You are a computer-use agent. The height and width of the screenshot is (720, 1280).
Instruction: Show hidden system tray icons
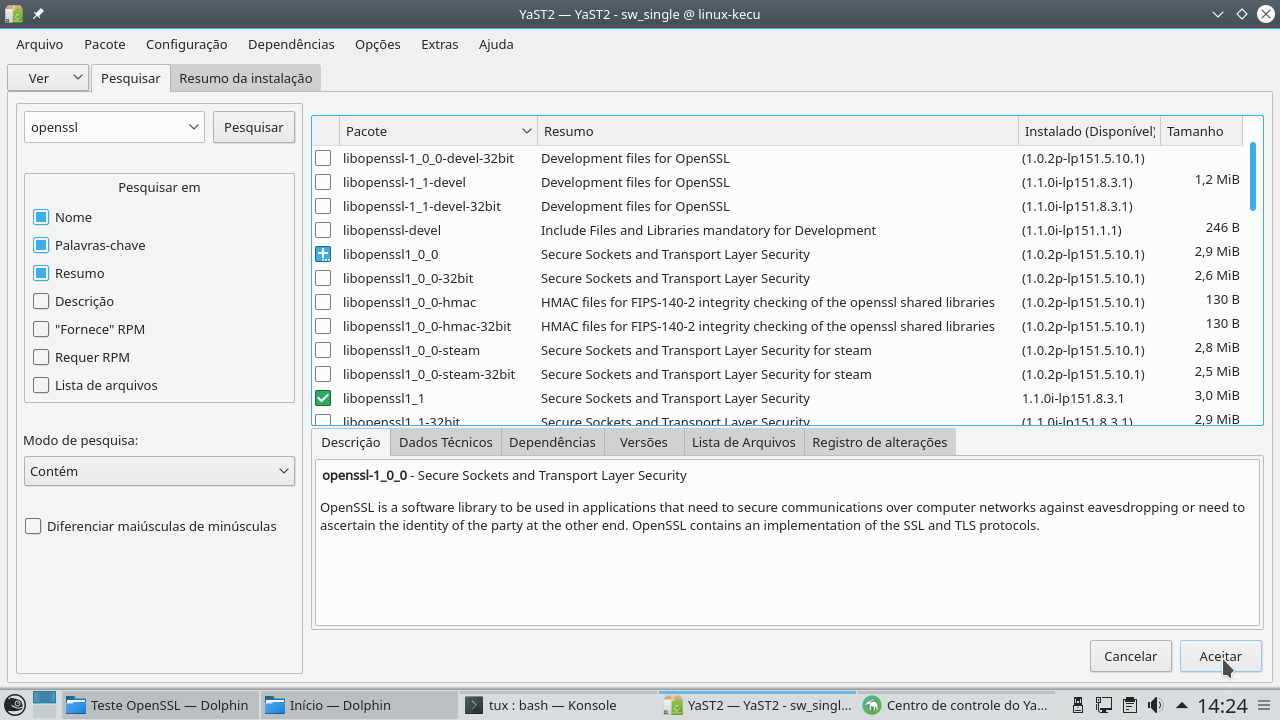point(1181,705)
